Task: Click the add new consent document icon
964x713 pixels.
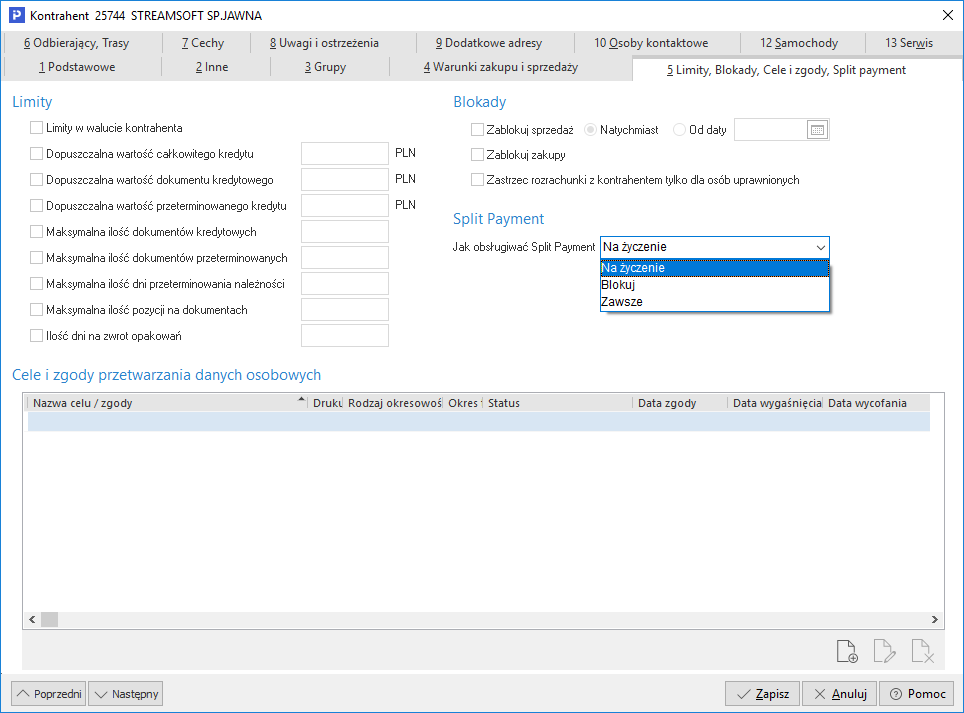Action: click(x=847, y=651)
